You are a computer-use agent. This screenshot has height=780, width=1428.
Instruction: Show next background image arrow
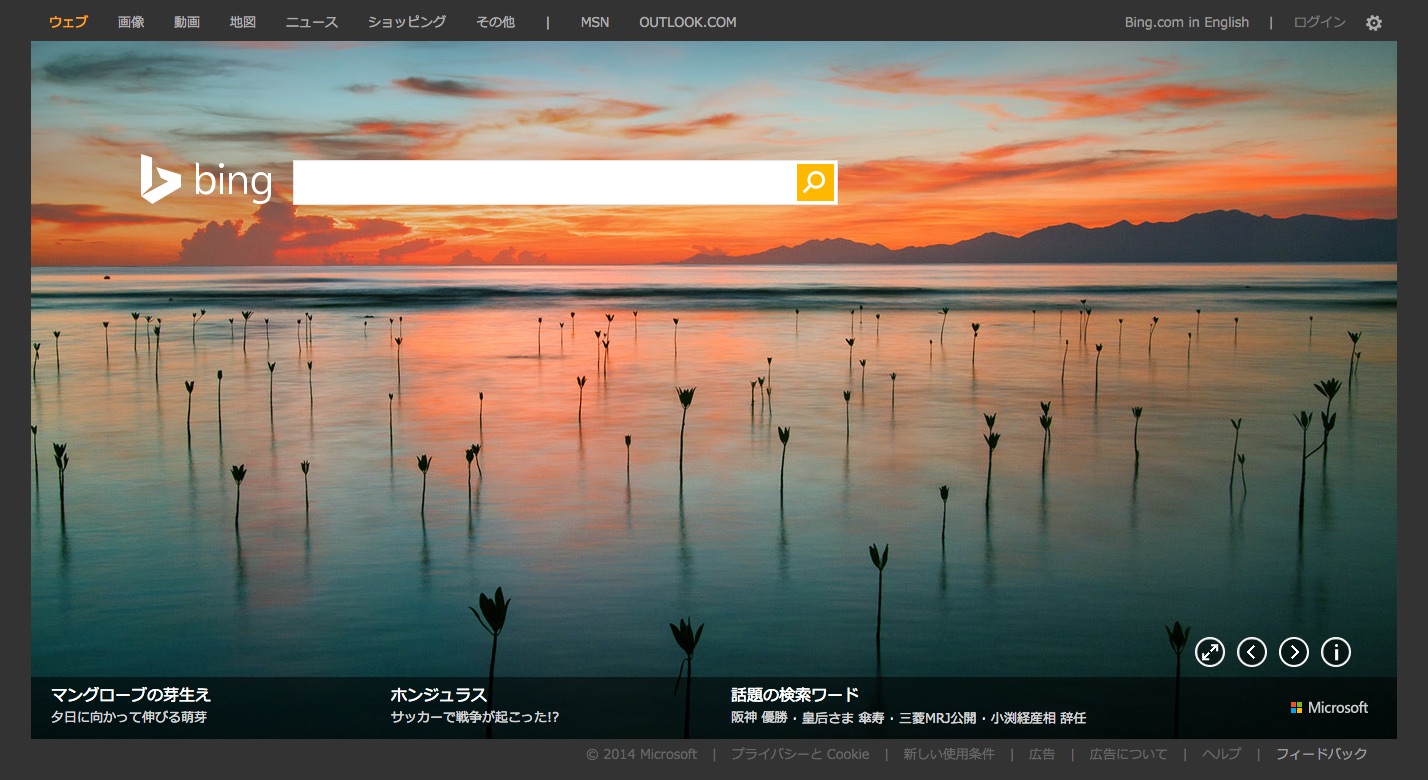click(x=1294, y=653)
